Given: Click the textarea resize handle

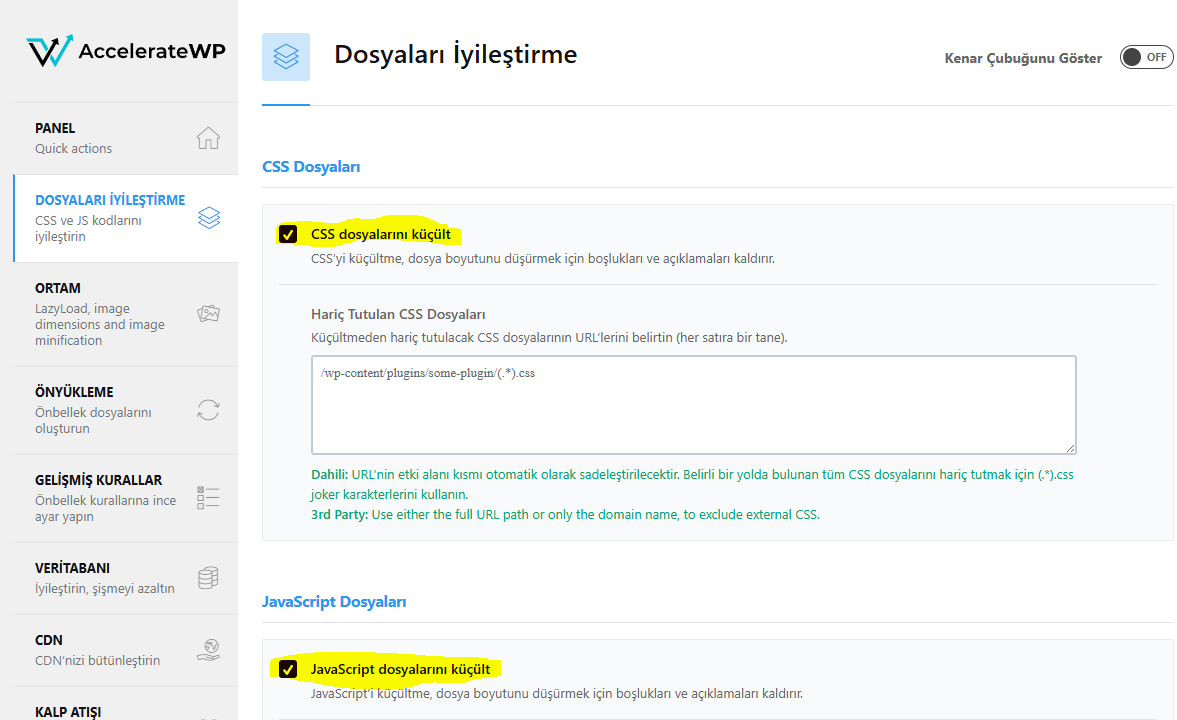Looking at the screenshot, I should point(1070,449).
